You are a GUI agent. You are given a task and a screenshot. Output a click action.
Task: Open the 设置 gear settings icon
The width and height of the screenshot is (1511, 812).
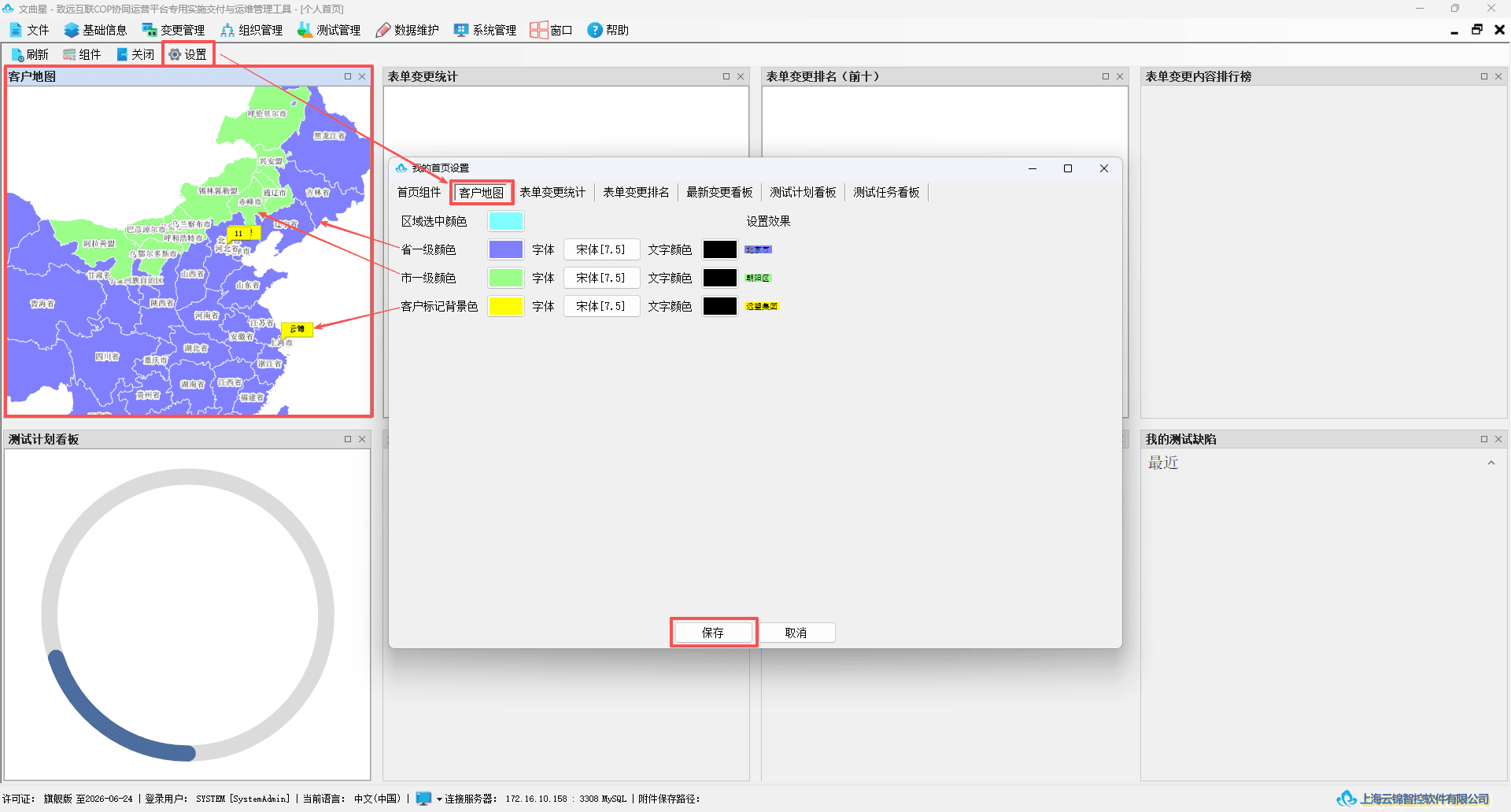coord(175,54)
